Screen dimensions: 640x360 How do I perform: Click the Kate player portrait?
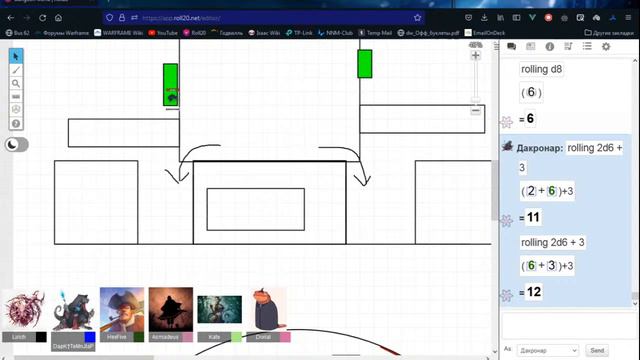[220, 309]
